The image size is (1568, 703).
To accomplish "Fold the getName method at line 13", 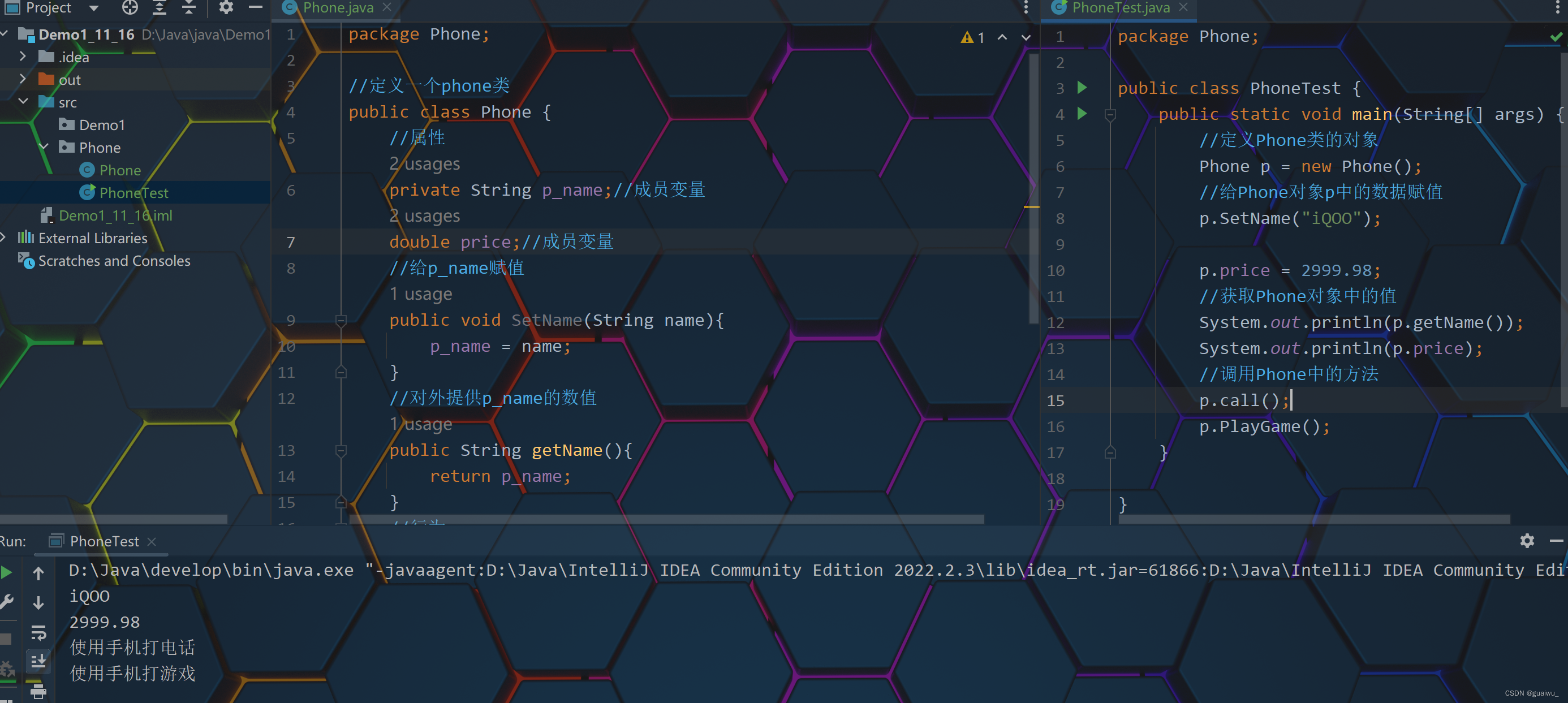I will click(341, 450).
